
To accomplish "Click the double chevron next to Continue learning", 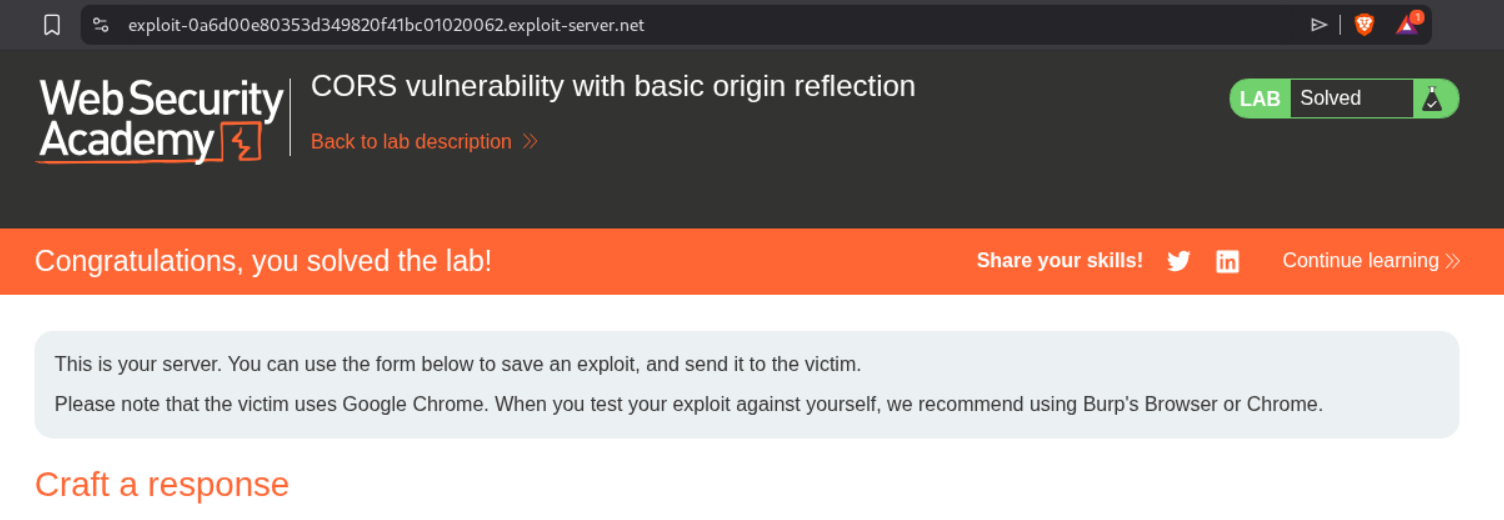I will point(1453,262).
